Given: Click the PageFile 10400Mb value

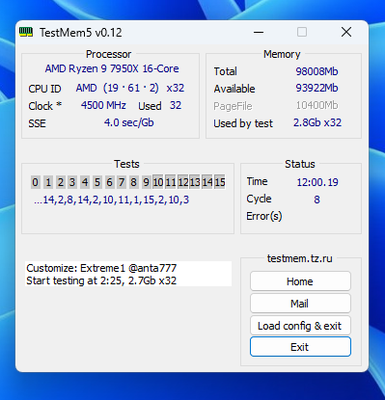Looking at the screenshot, I should click(317, 105).
